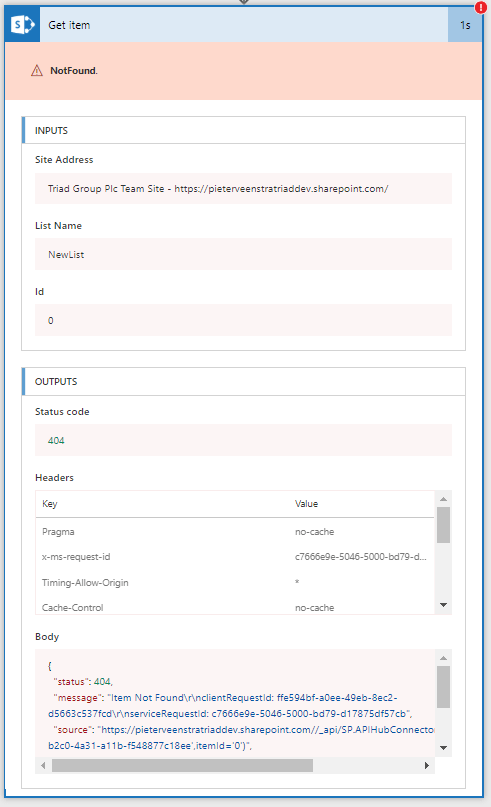
Task: Click the Body scroll up arrow
Action: point(444,658)
